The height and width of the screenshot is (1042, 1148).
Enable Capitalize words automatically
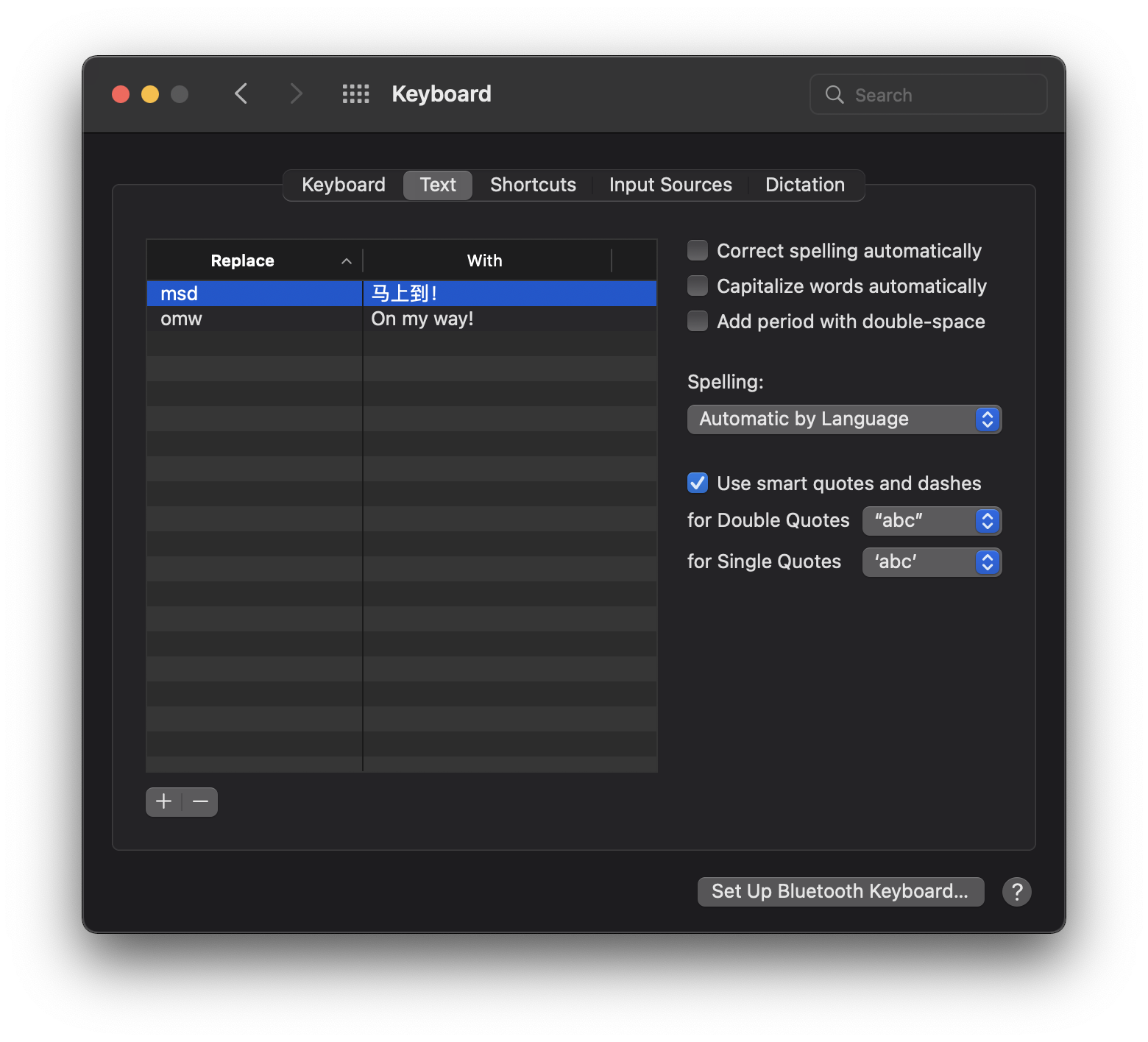point(698,286)
